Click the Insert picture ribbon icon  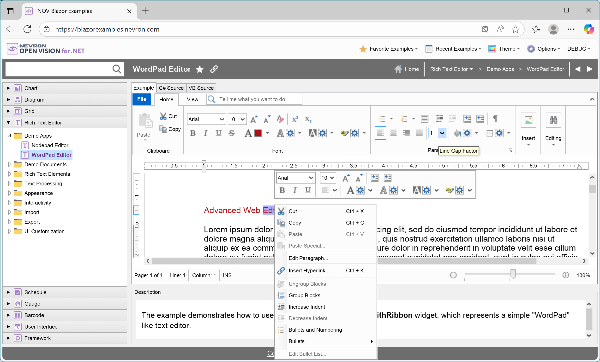[x=528, y=120]
